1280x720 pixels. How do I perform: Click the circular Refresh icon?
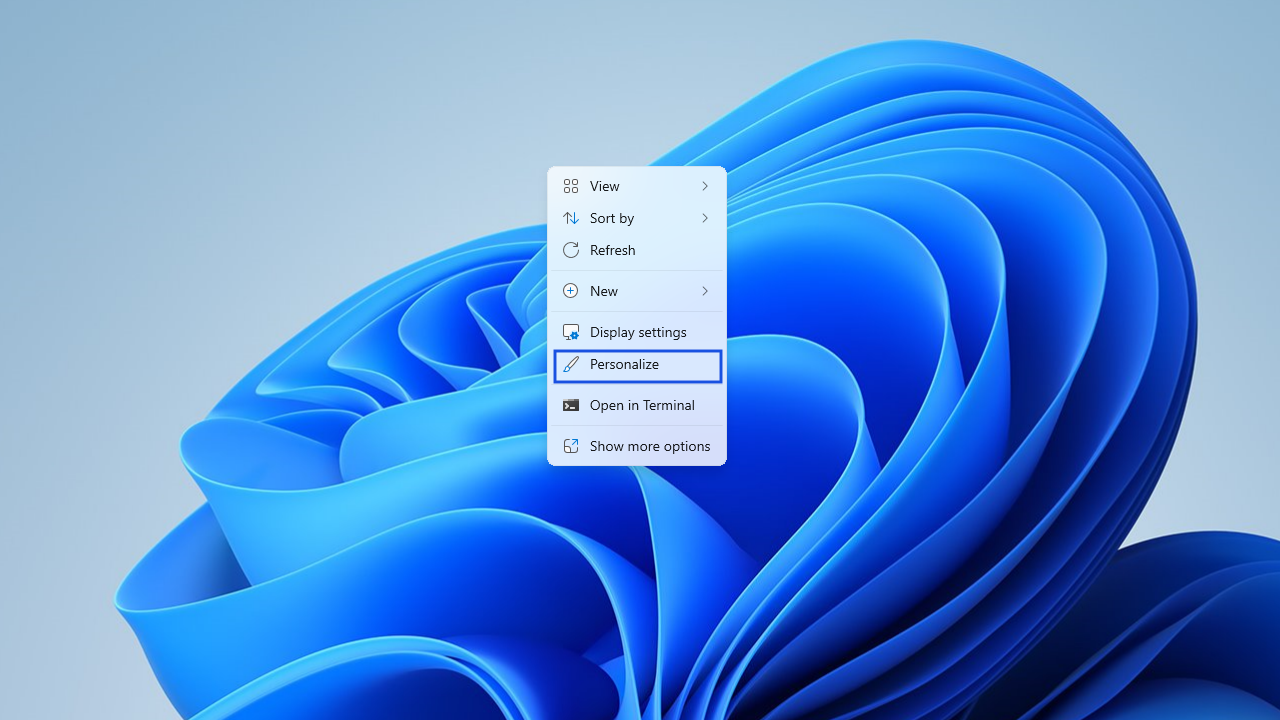[x=571, y=250]
